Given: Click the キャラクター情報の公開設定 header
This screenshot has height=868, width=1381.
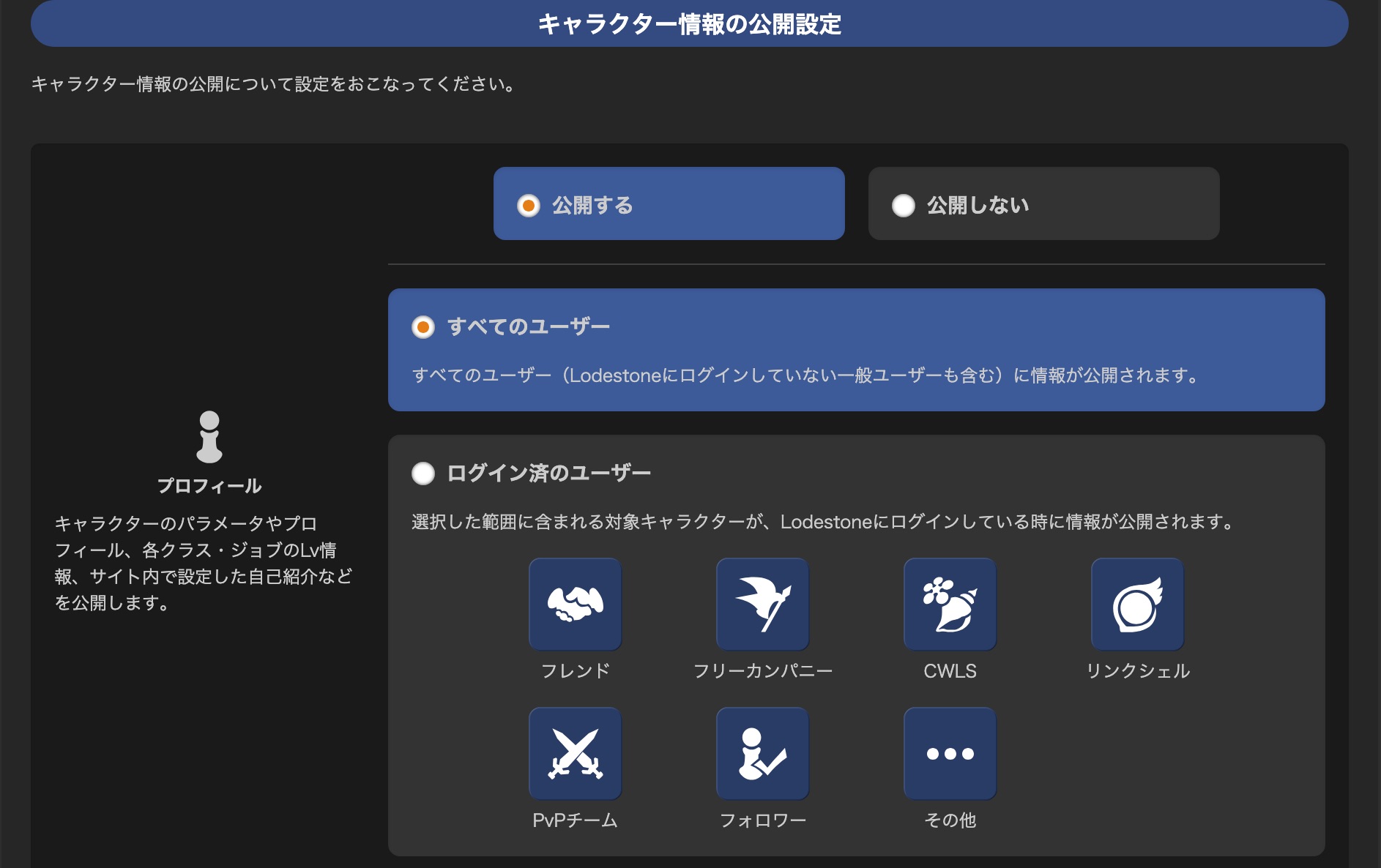Looking at the screenshot, I should point(690,23).
